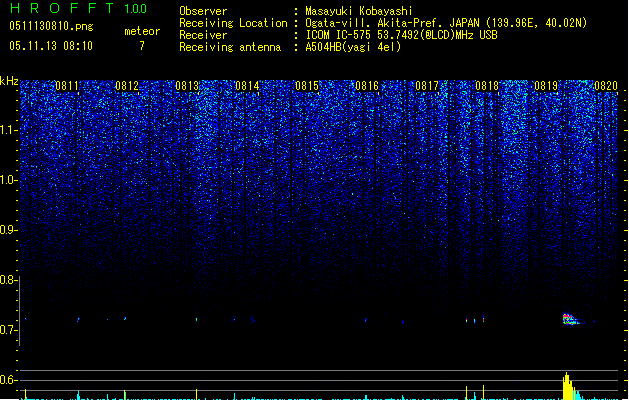Select the Ogata-vill. Akita-Pref. JAPAN location text
The image size is (629, 400).
[x=446, y=23]
